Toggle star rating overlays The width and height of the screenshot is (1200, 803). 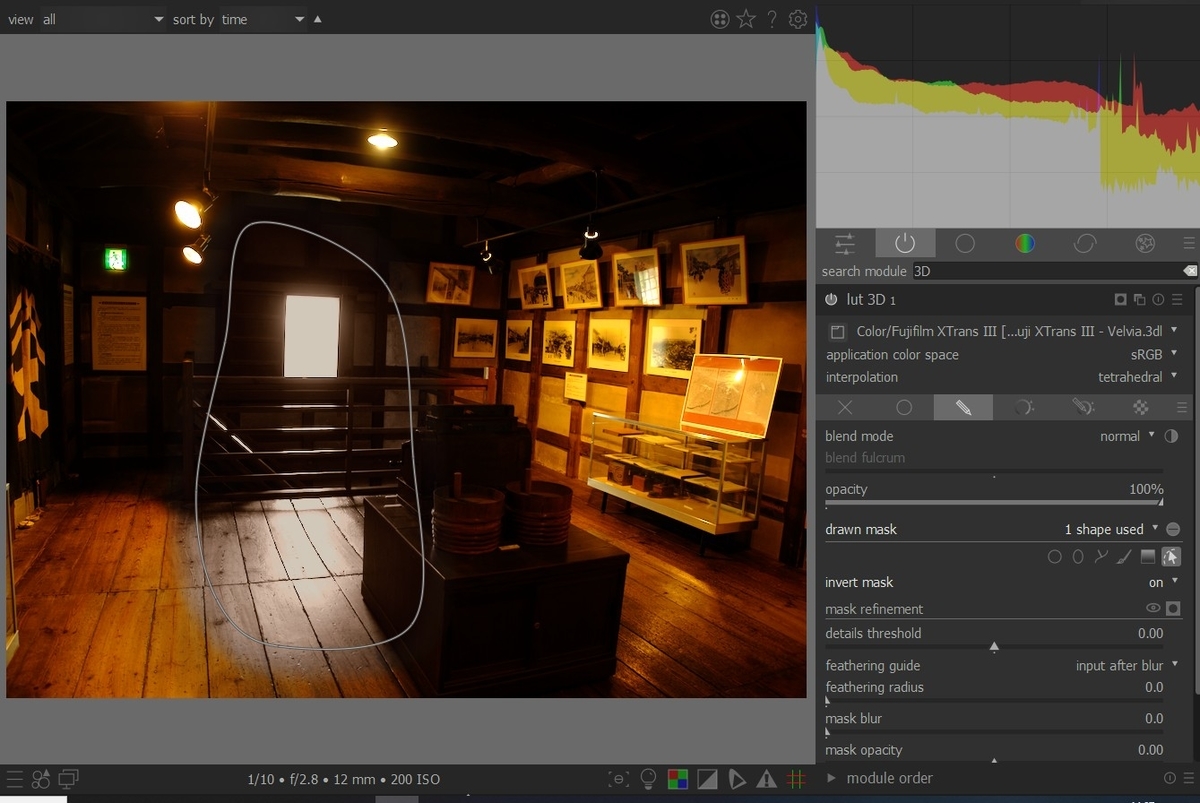(x=746, y=19)
